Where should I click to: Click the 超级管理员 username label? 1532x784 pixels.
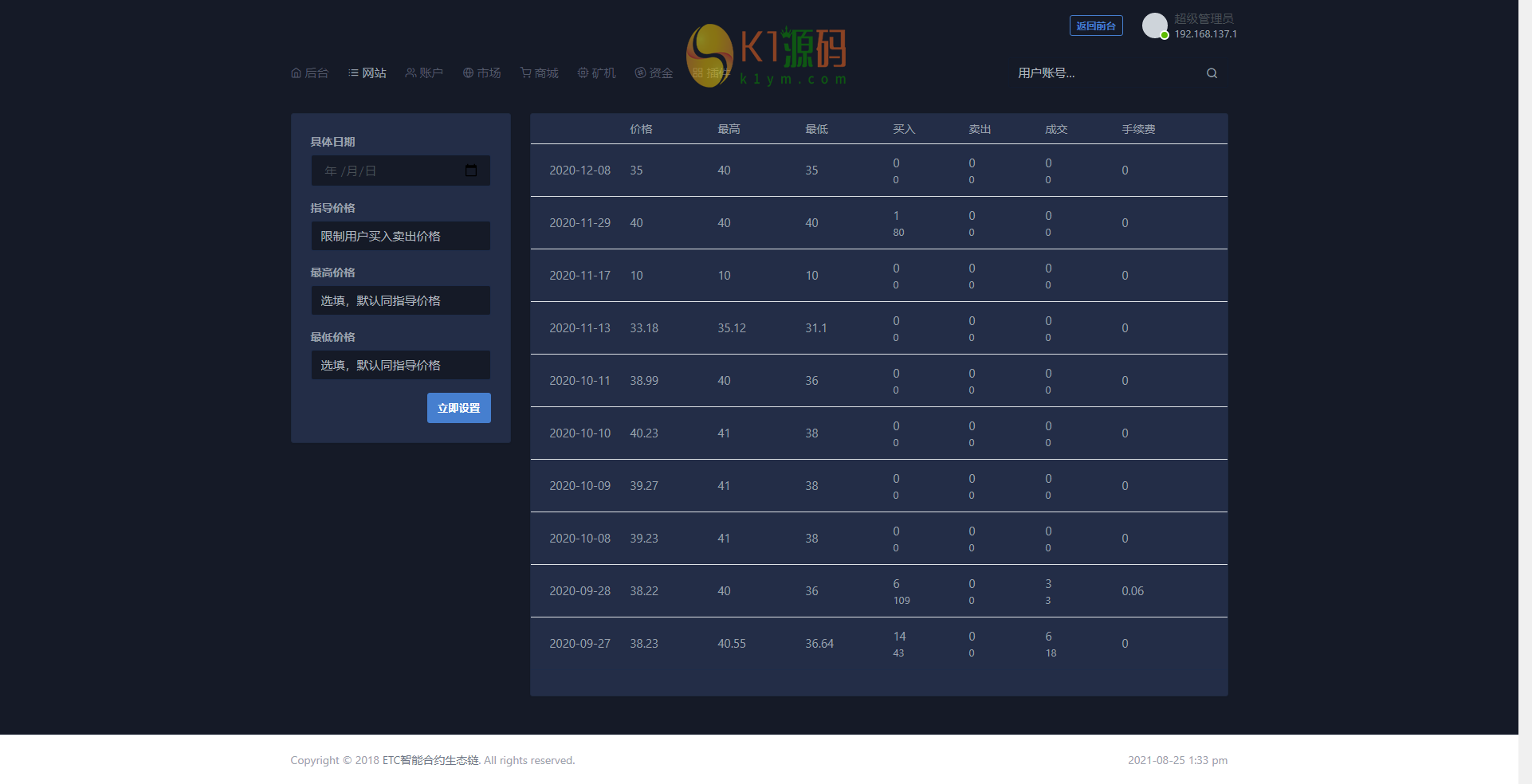pyautogui.click(x=1204, y=18)
